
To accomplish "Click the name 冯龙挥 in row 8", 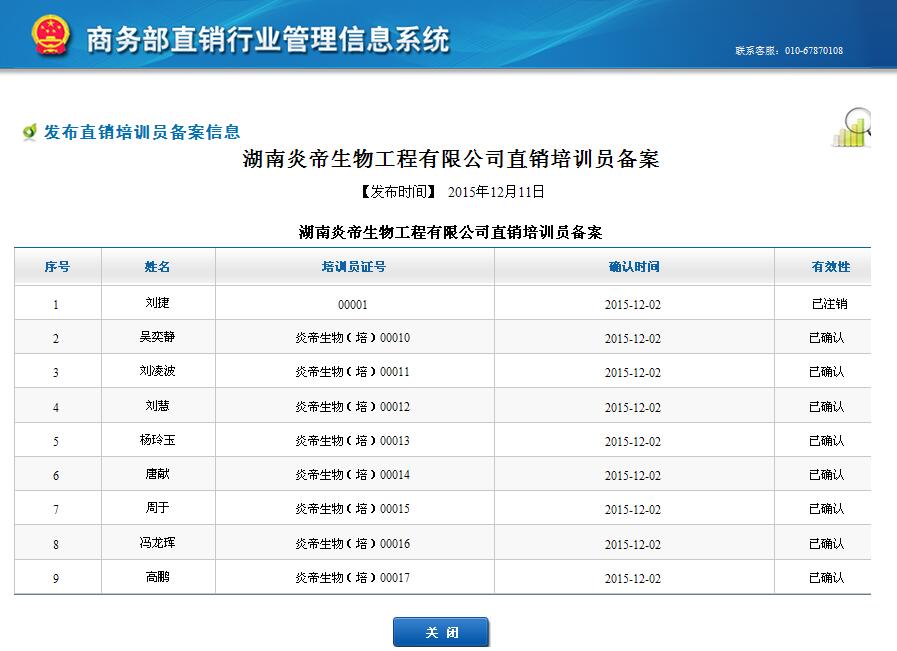I will (158, 543).
